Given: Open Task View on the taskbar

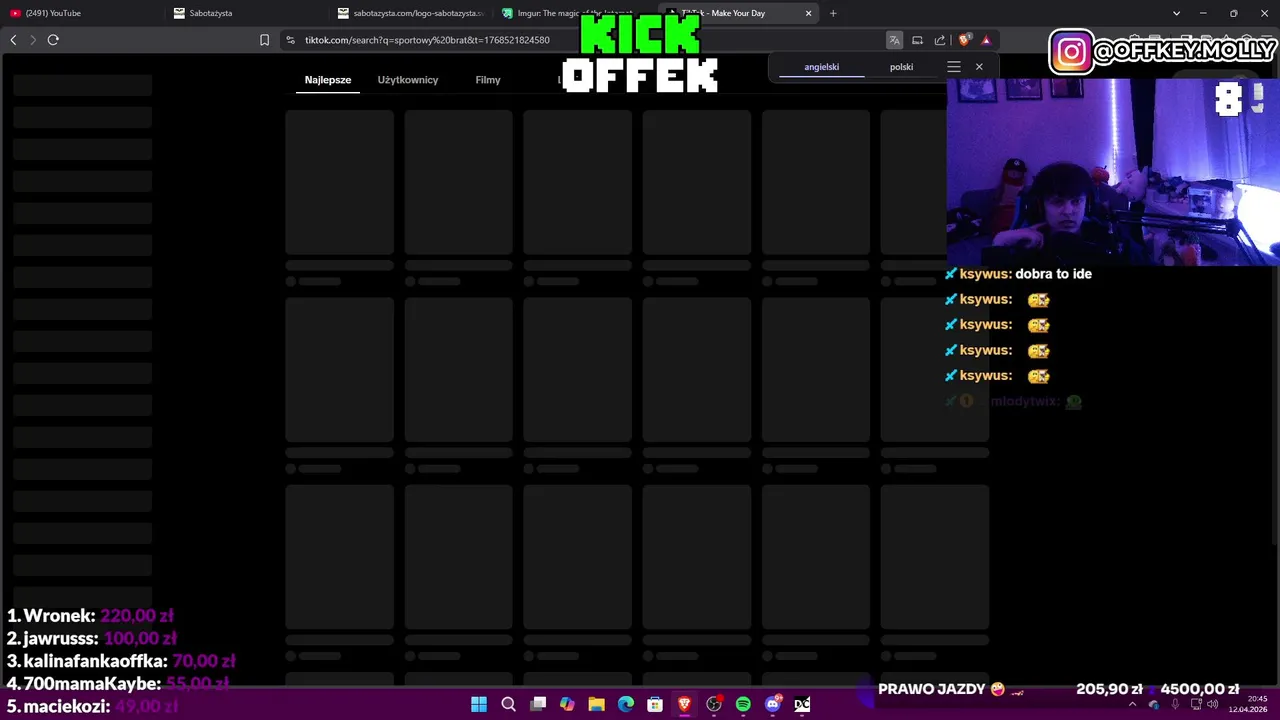Looking at the screenshot, I should (x=538, y=704).
